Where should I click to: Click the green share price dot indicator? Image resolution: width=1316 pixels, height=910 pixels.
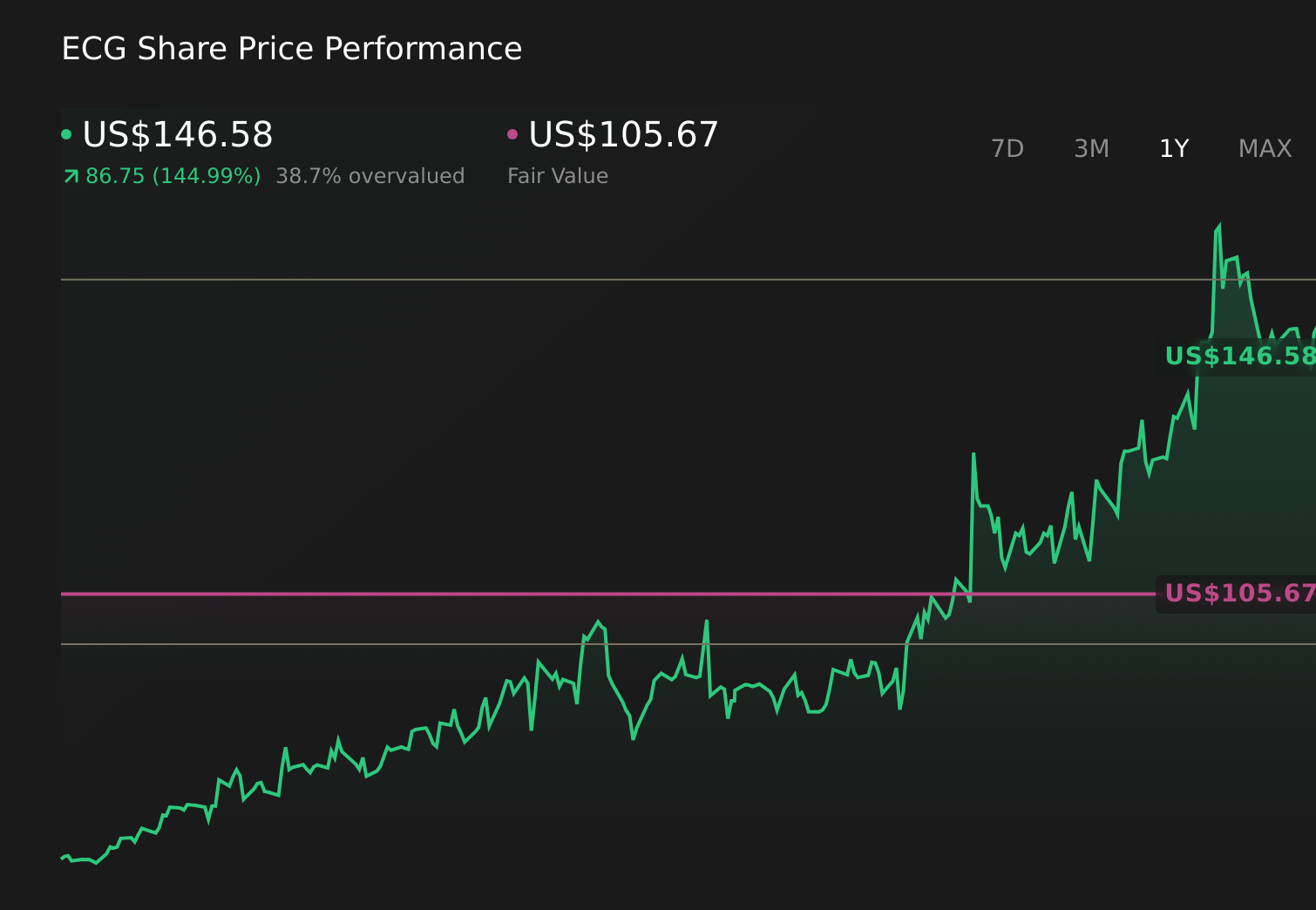[66, 134]
